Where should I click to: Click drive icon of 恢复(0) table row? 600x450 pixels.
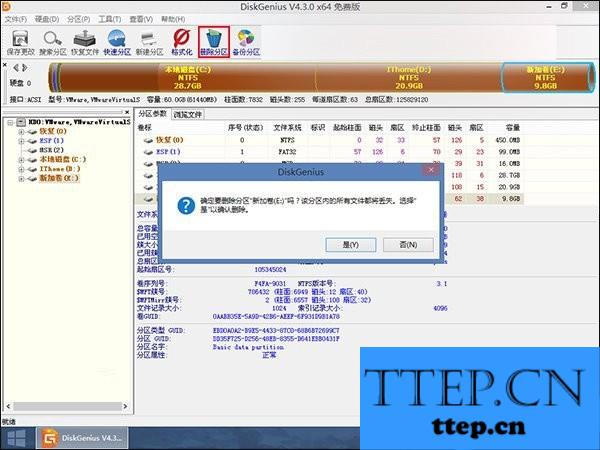coord(148,140)
